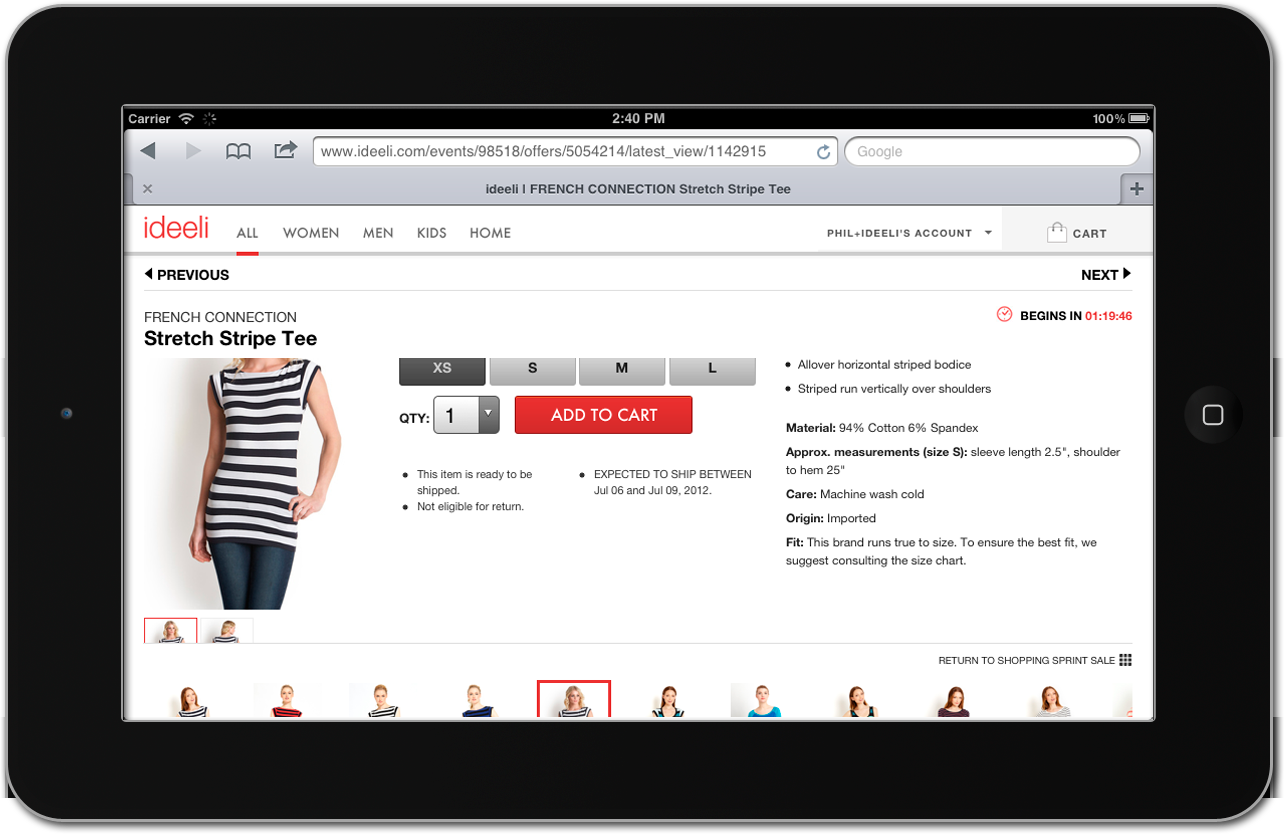
Task: Tap the Google search field
Action: click(x=991, y=152)
